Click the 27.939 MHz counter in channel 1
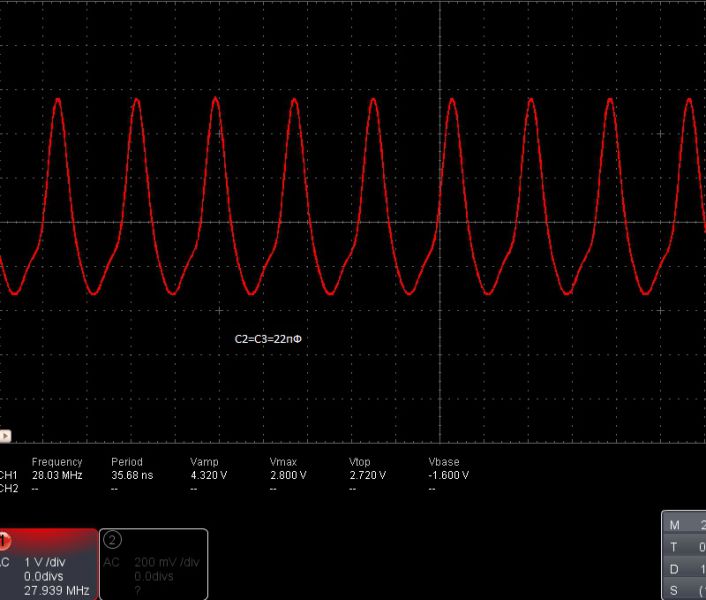The height and width of the screenshot is (600, 706). tap(56, 590)
